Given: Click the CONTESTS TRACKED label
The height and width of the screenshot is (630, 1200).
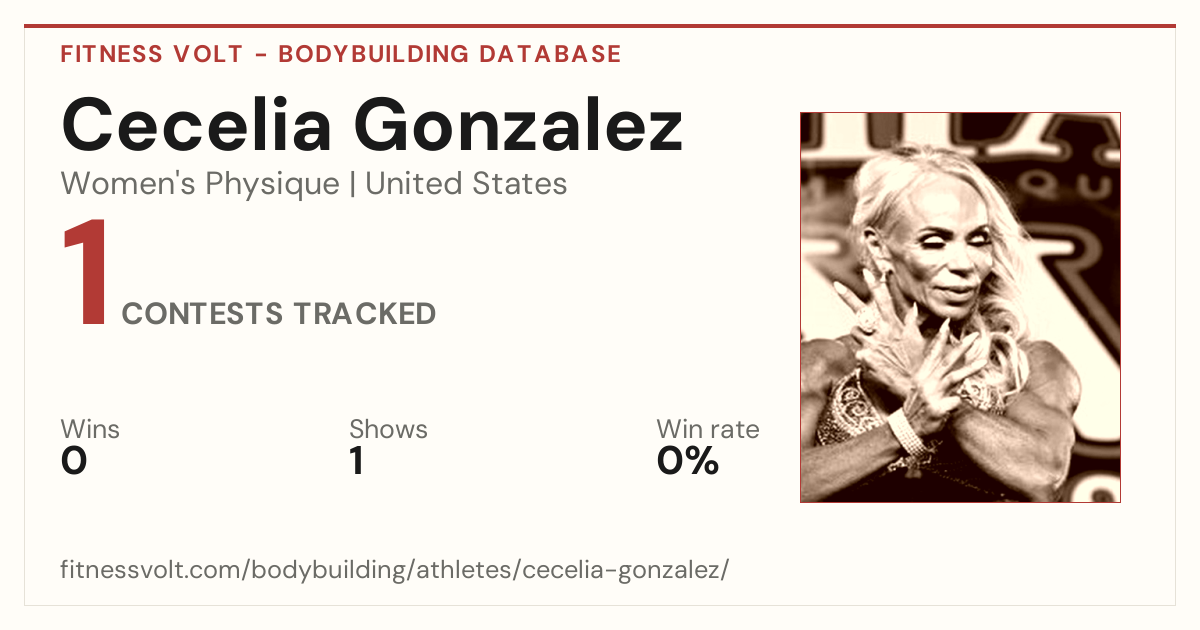Looking at the screenshot, I should pos(279,314).
